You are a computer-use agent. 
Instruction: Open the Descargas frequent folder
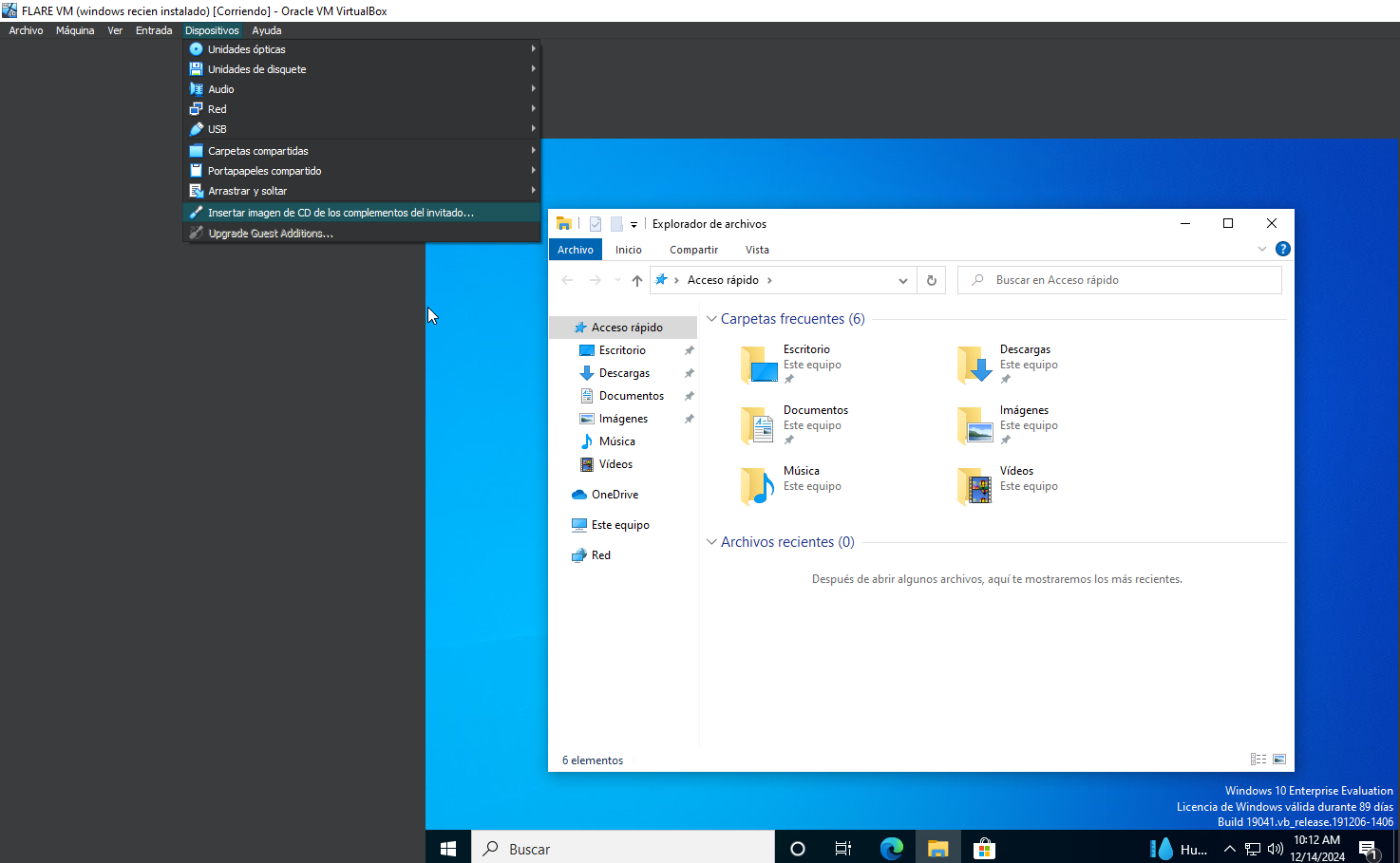pos(1007,364)
